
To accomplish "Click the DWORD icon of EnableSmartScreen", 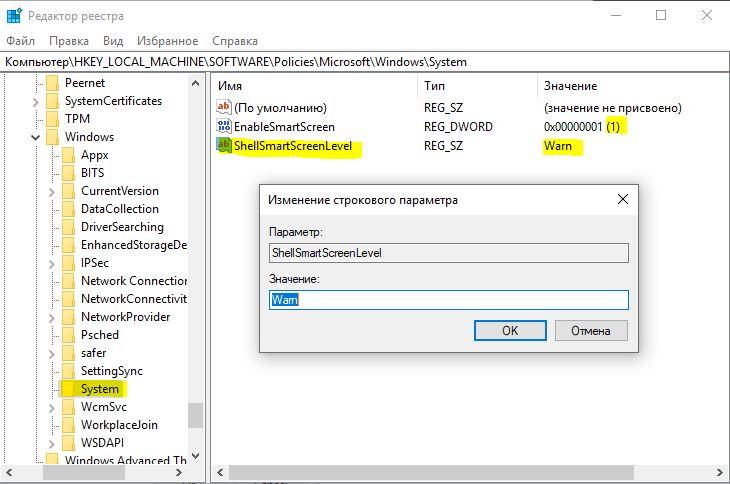I will coord(224,126).
